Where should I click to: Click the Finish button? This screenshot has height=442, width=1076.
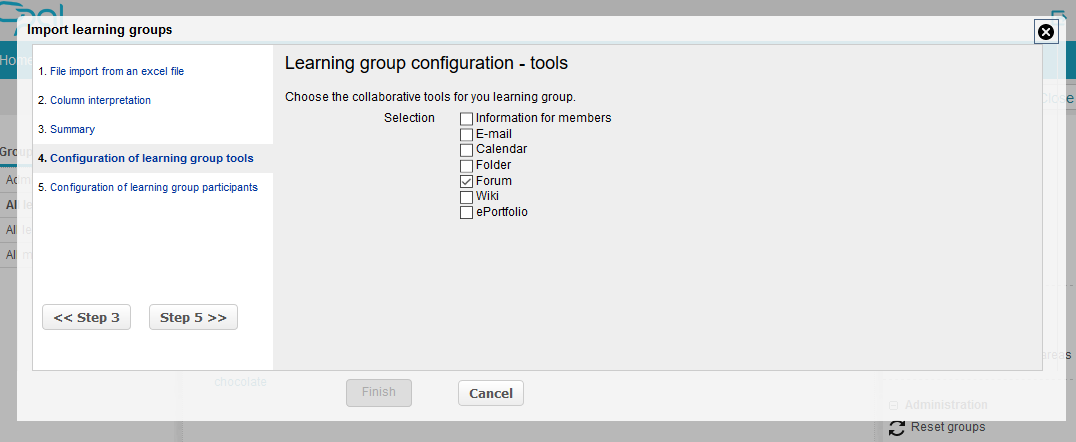click(379, 393)
